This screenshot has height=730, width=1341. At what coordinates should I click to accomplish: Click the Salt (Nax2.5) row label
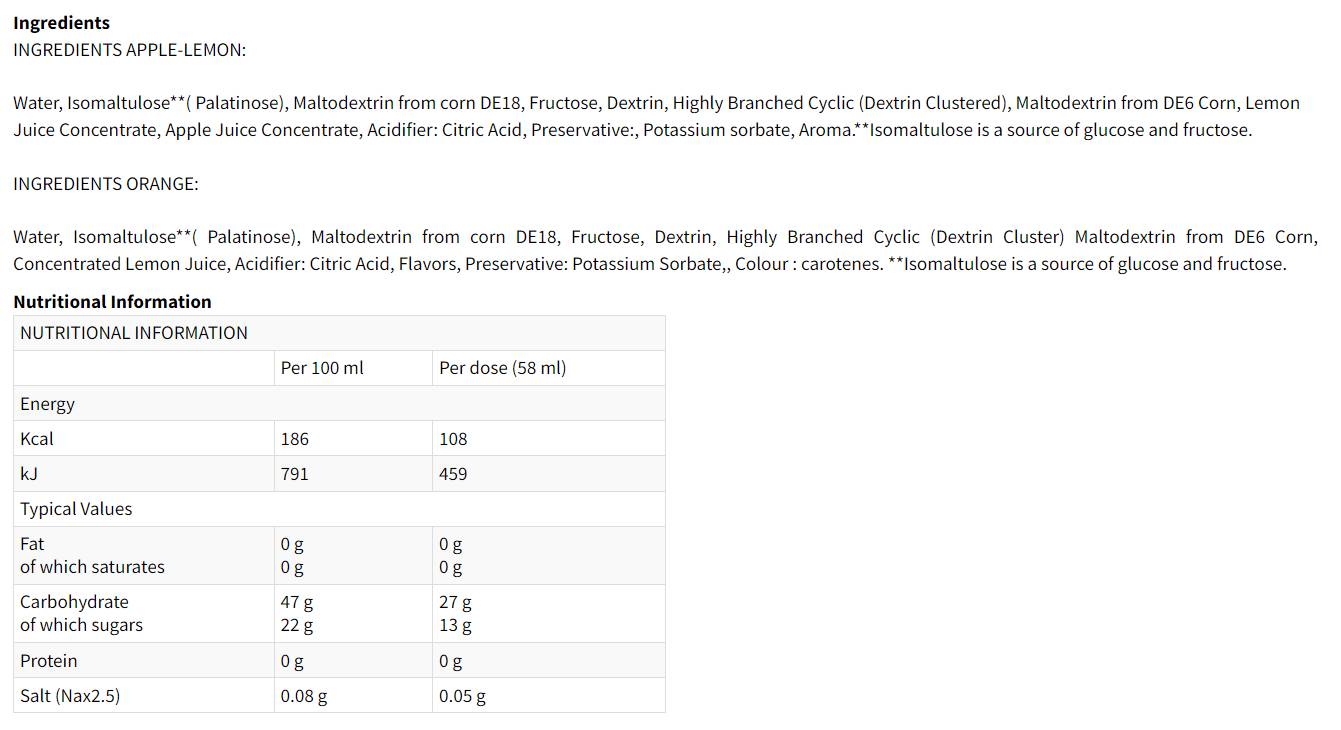click(70, 696)
